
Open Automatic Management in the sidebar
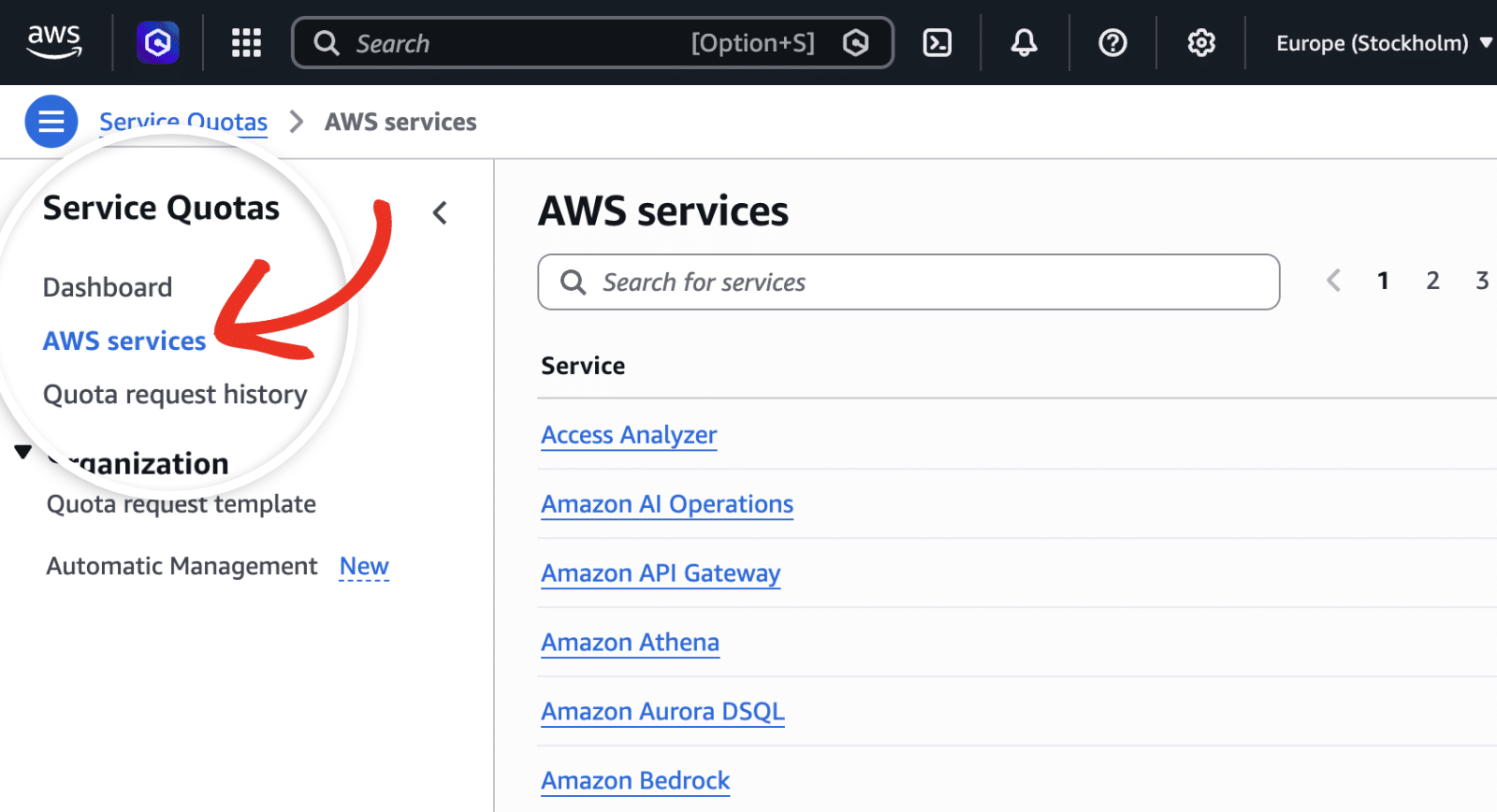coord(182,566)
